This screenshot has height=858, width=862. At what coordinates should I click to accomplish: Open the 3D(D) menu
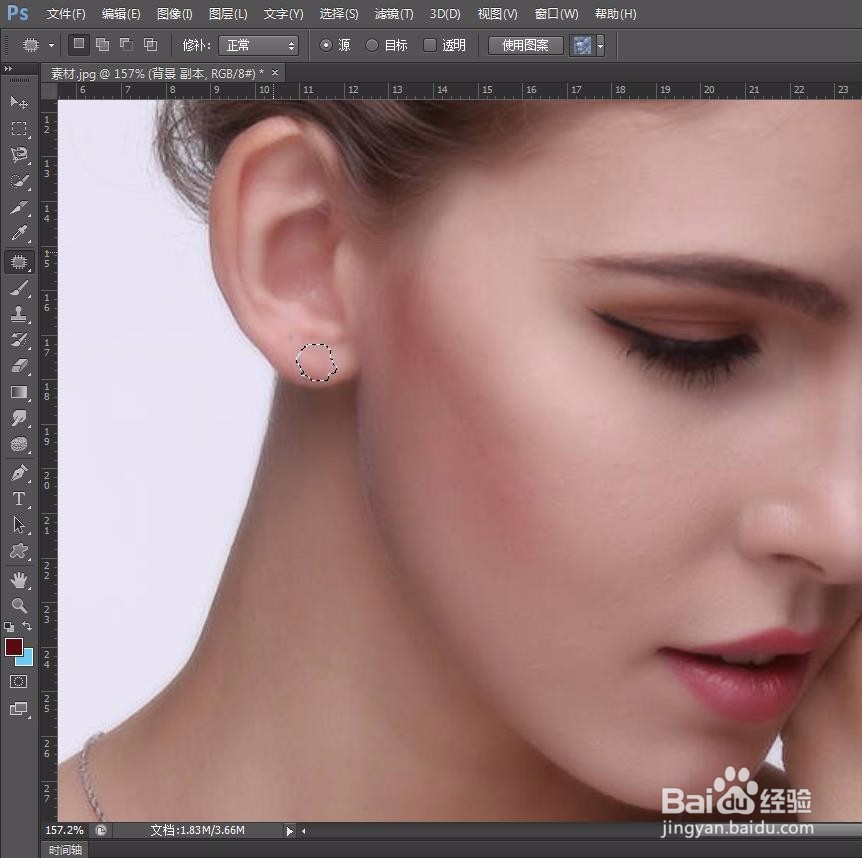[x=445, y=14]
